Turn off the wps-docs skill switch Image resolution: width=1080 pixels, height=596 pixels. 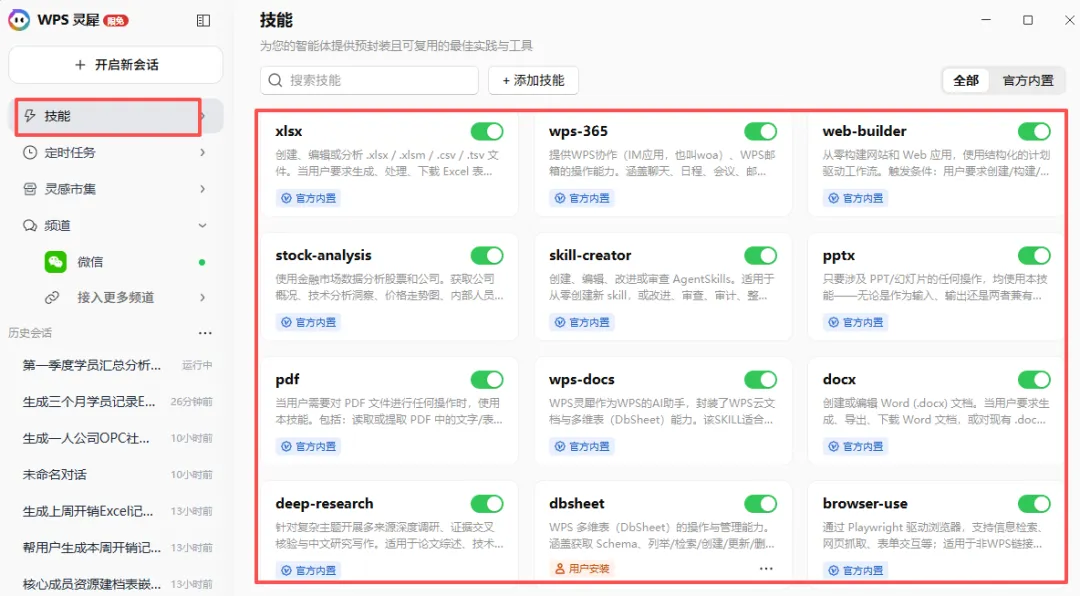click(760, 379)
